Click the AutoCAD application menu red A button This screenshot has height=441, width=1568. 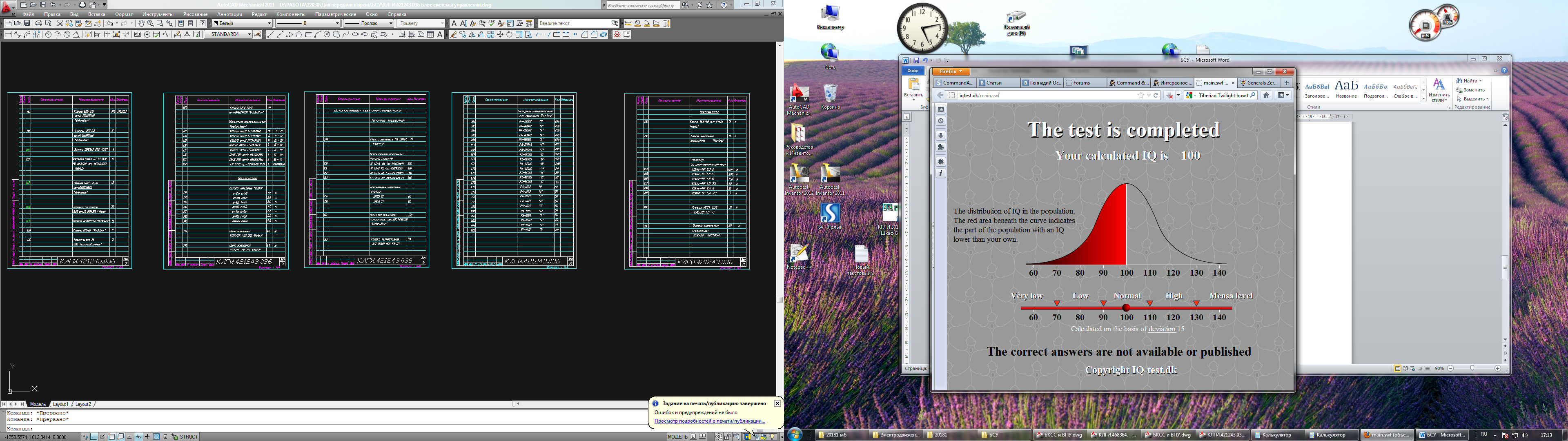coord(8,8)
